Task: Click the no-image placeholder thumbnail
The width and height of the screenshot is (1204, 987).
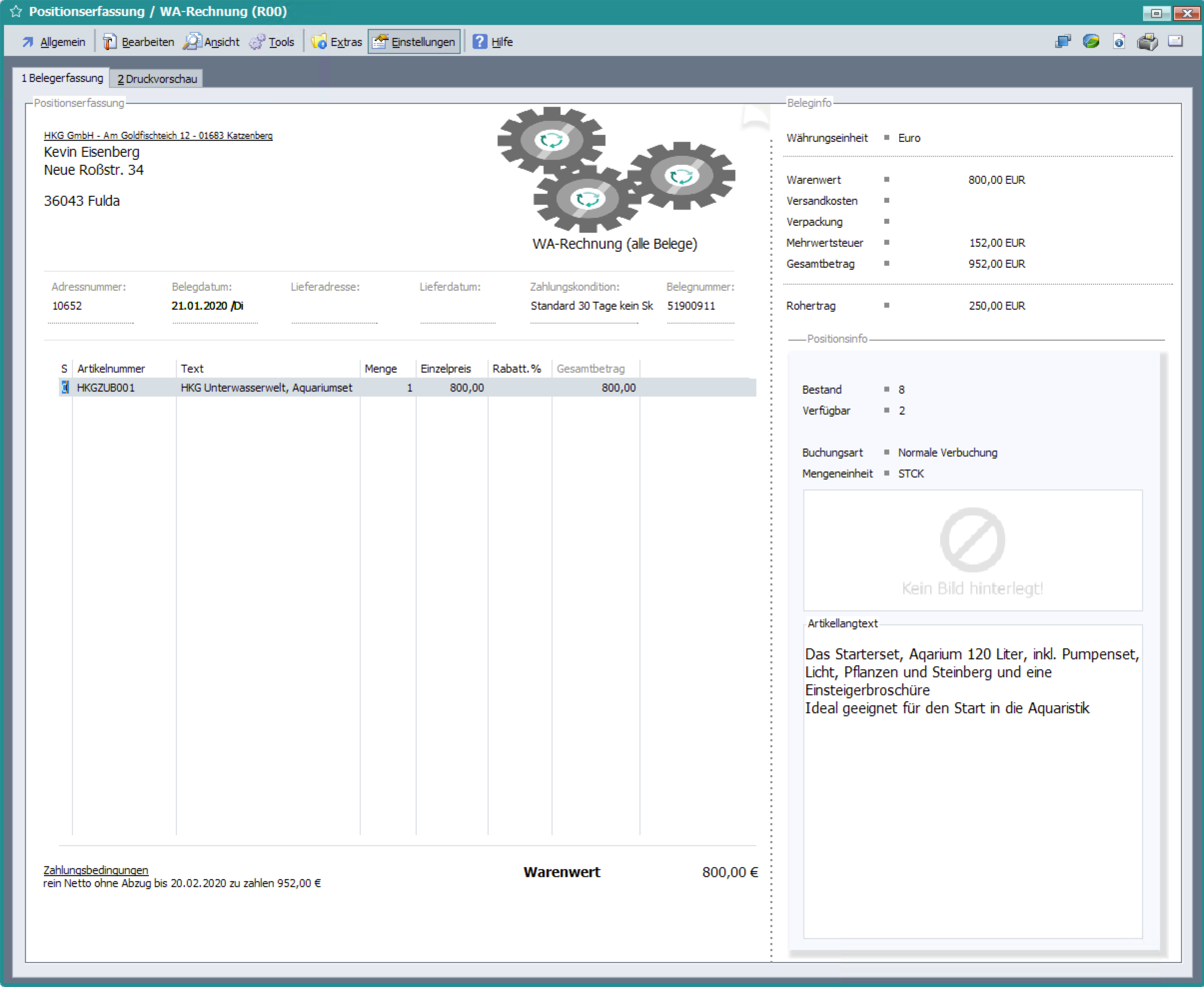Action: [x=973, y=550]
